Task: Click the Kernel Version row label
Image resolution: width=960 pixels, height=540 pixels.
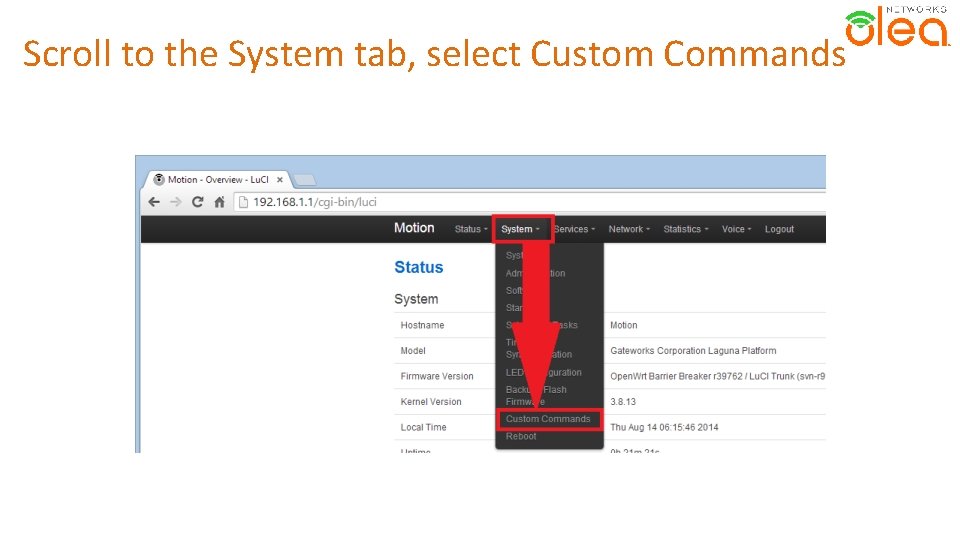Action: tap(431, 402)
